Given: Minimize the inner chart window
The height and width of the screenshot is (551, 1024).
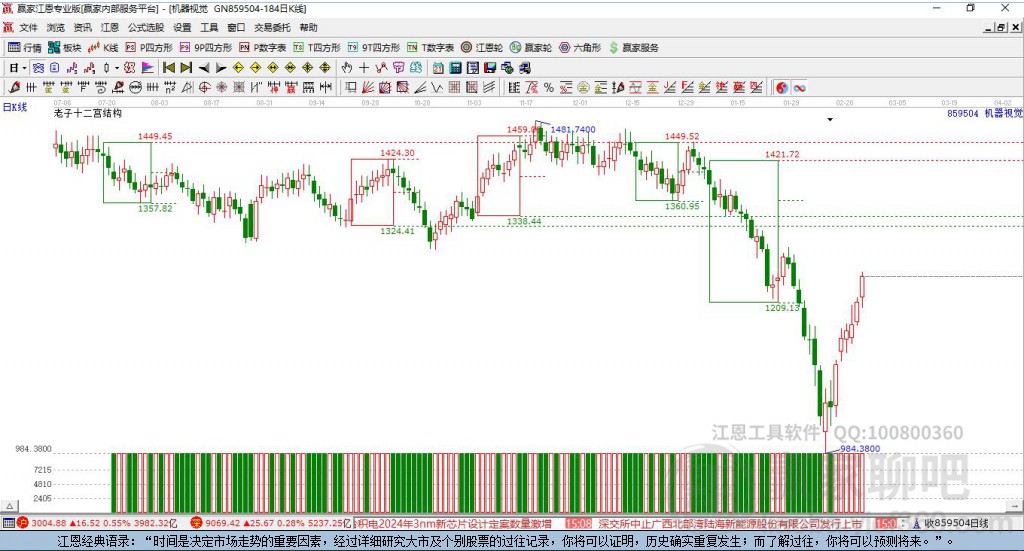Looking at the screenshot, I should point(989,27).
